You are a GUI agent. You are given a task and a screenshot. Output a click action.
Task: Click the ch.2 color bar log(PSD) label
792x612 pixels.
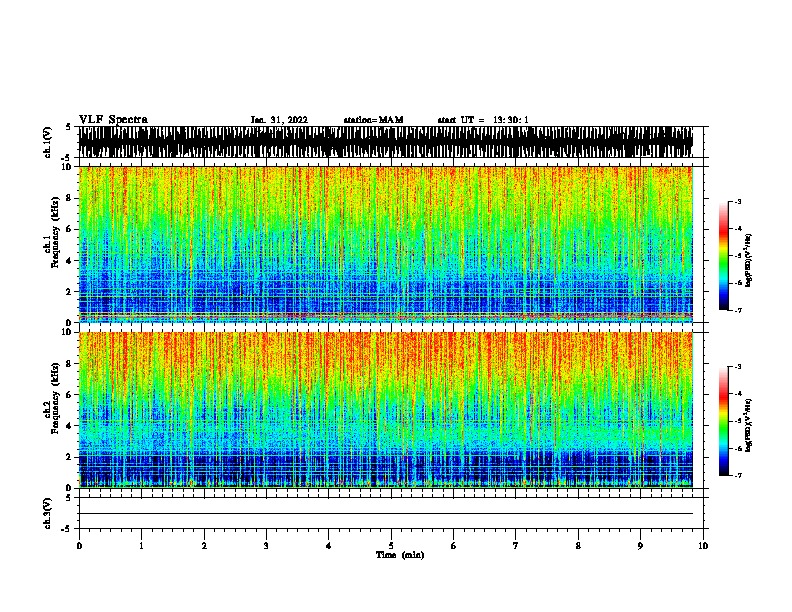[x=748, y=425]
